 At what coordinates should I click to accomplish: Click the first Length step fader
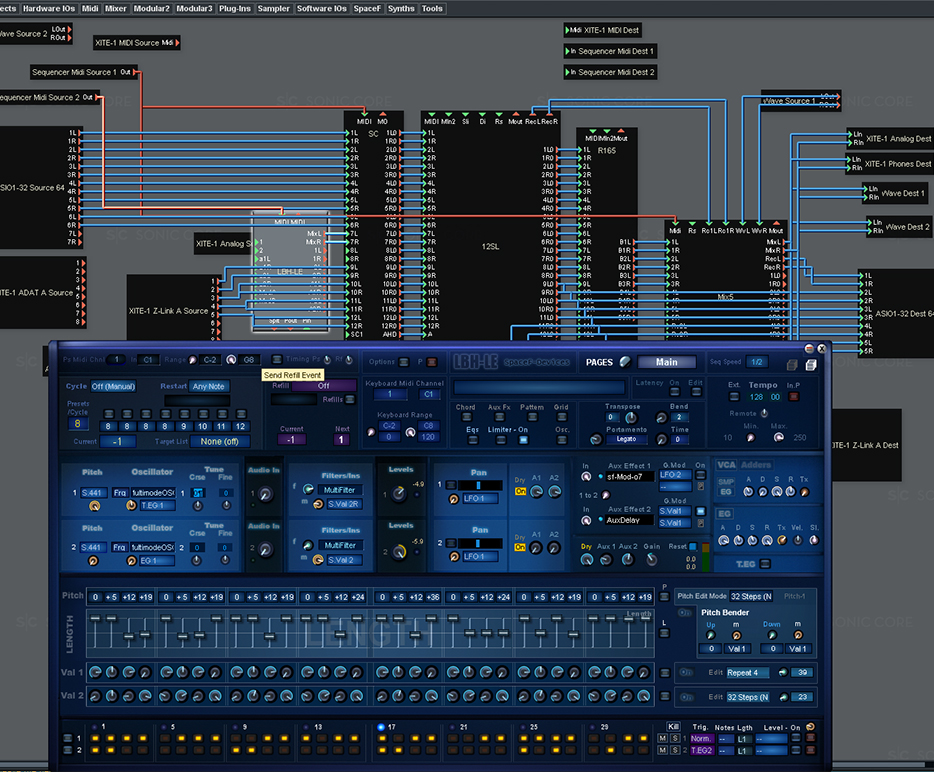(x=95, y=618)
